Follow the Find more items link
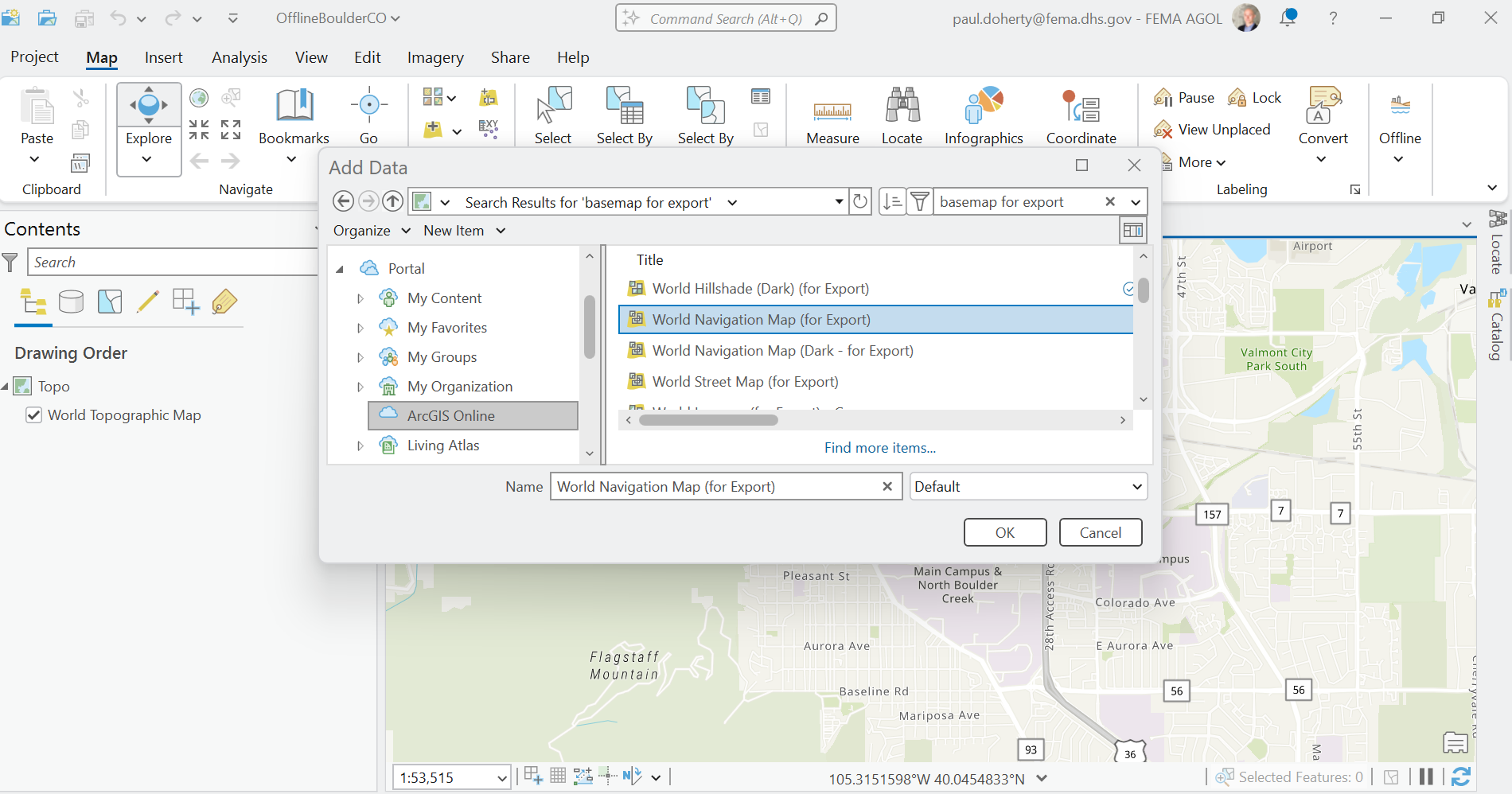The width and height of the screenshot is (1512, 794). pyautogui.click(x=880, y=448)
